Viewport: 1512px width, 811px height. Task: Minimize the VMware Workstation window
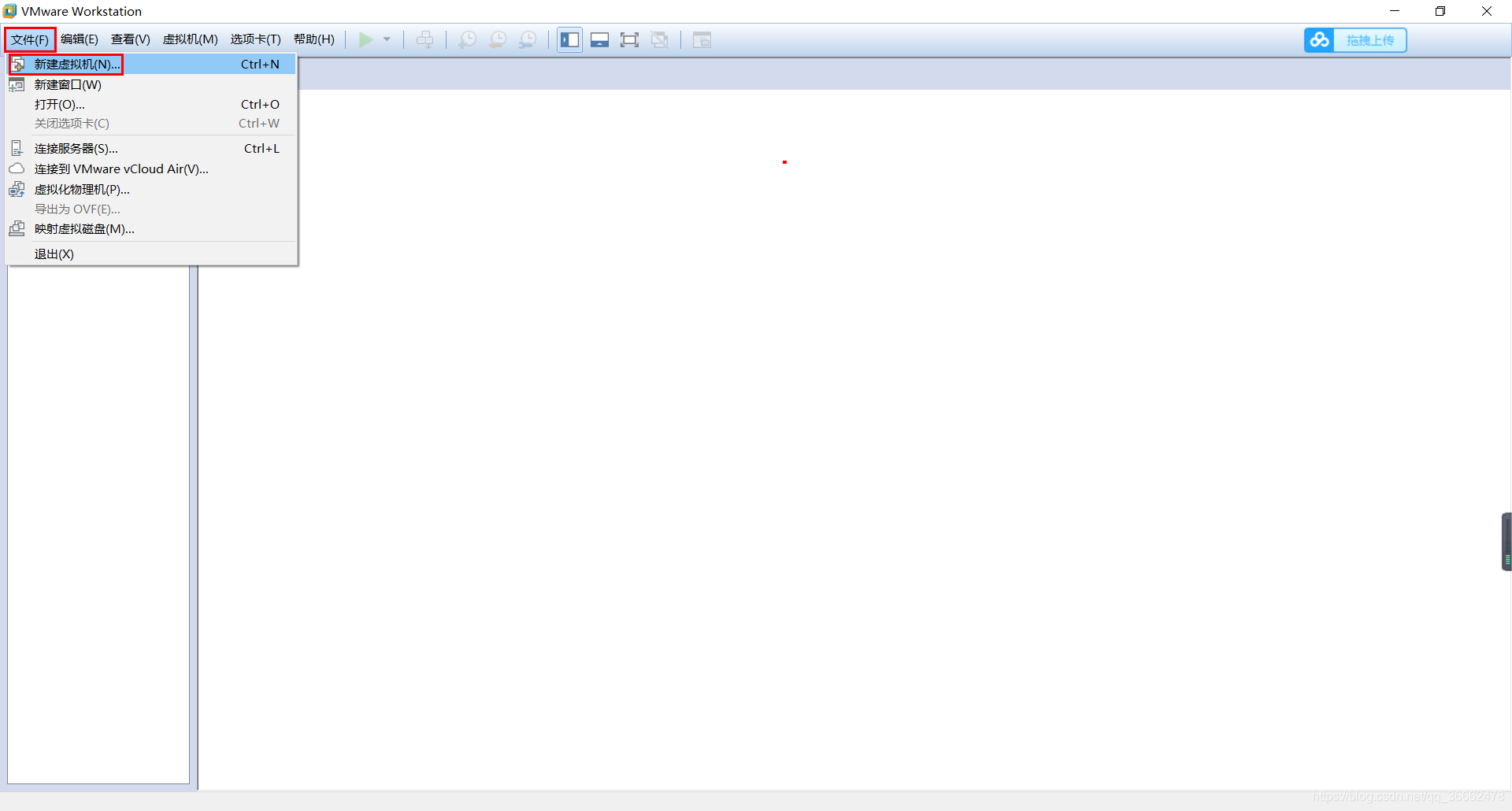[1395, 11]
